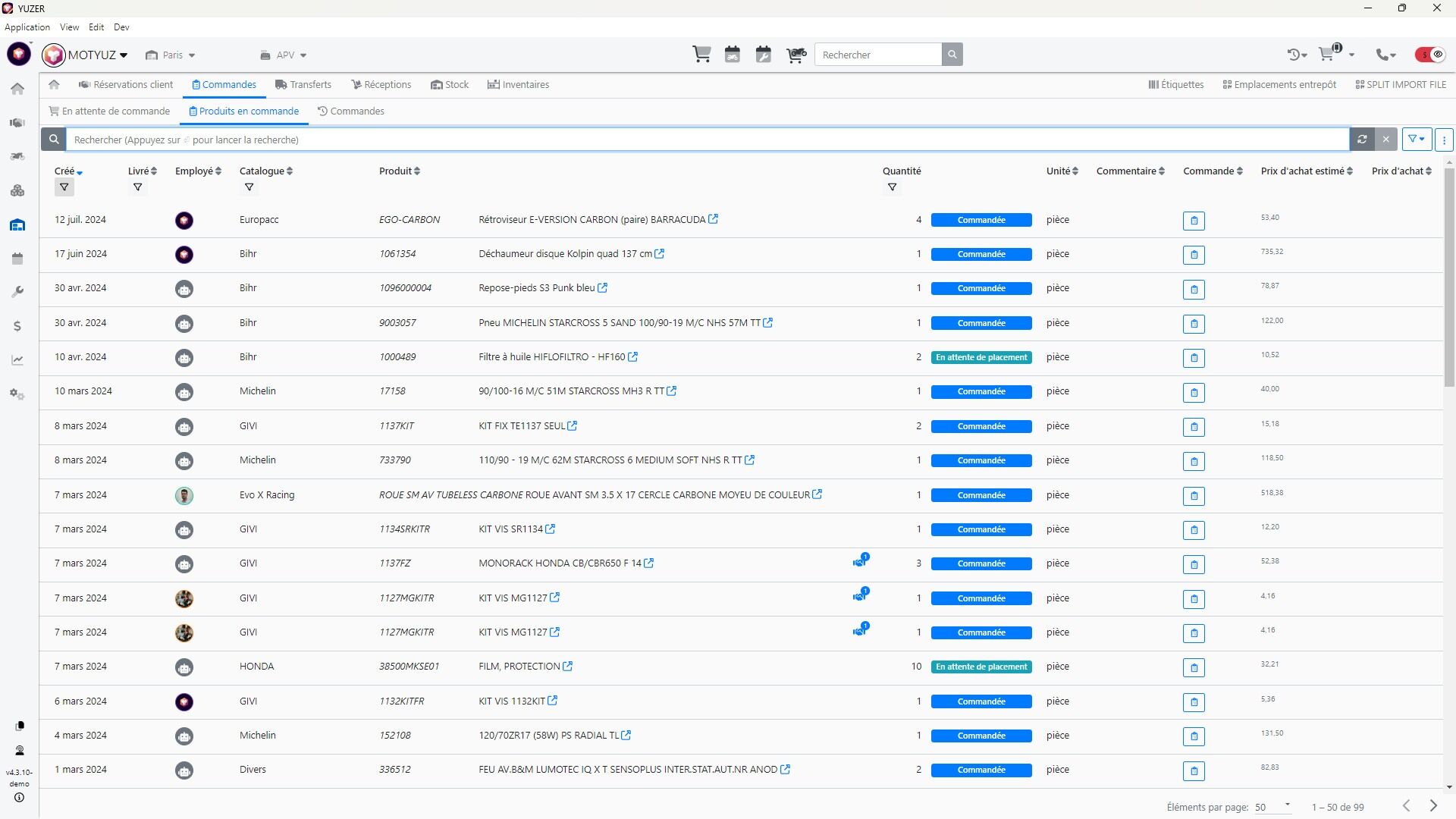
Task: Open the Paris location dropdown
Action: [x=171, y=55]
